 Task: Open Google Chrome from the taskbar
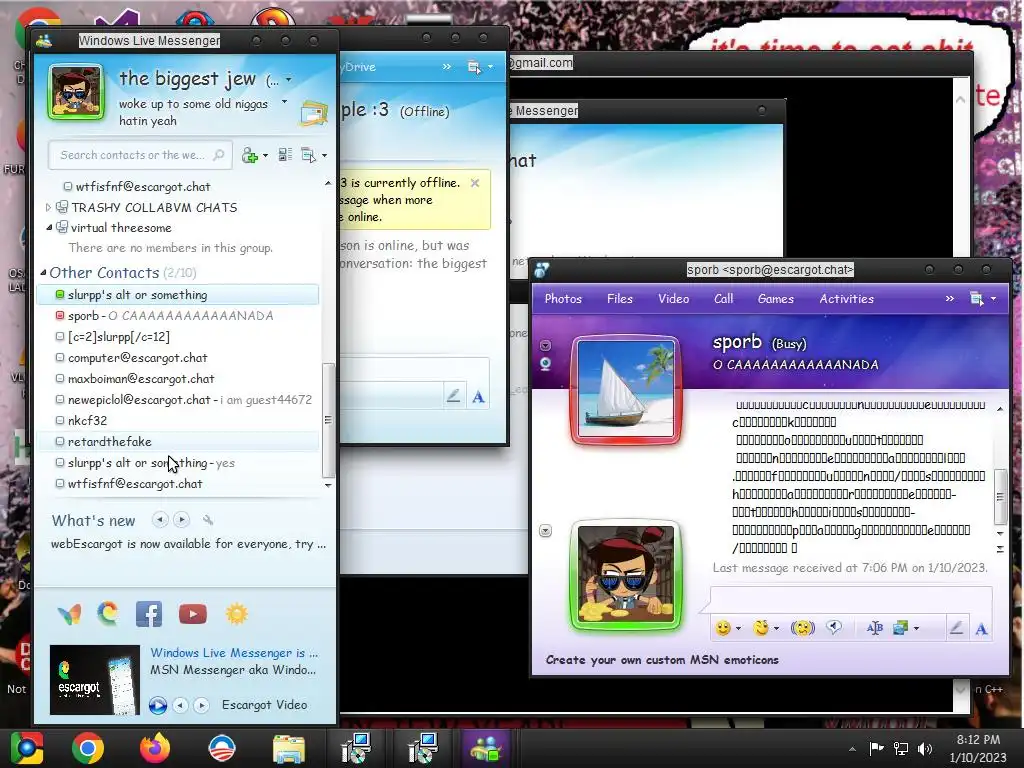pyautogui.click(x=88, y=748)
